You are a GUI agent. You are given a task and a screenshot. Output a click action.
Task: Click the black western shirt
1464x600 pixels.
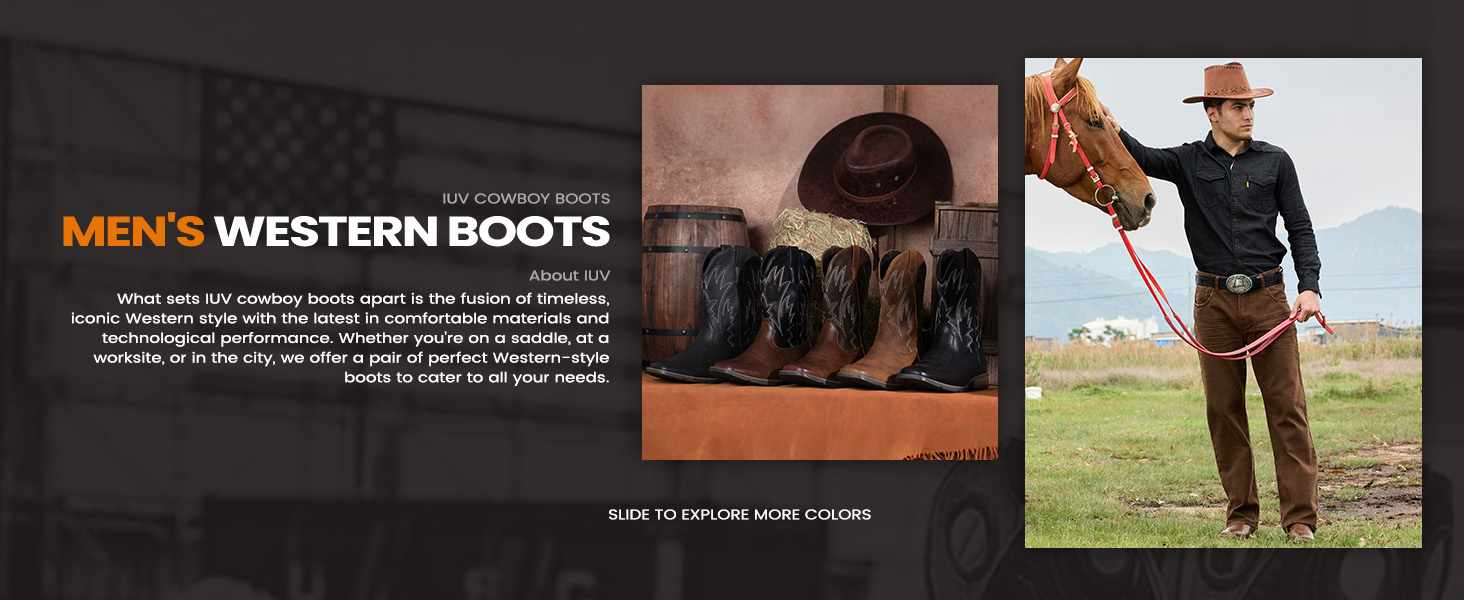[x=1235, y=208]
